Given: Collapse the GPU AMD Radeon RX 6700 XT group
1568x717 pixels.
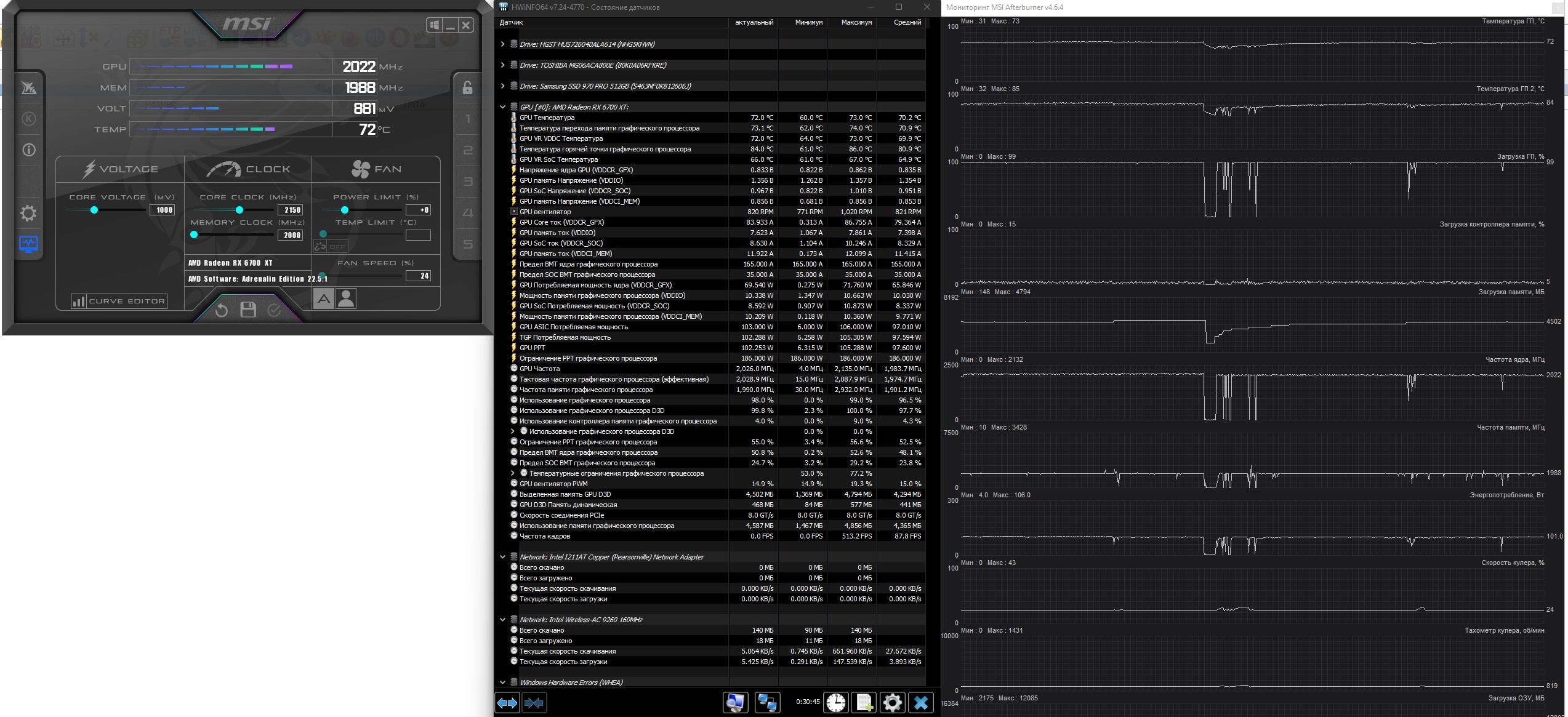Looking at the screenshot, I should (503, 107).
